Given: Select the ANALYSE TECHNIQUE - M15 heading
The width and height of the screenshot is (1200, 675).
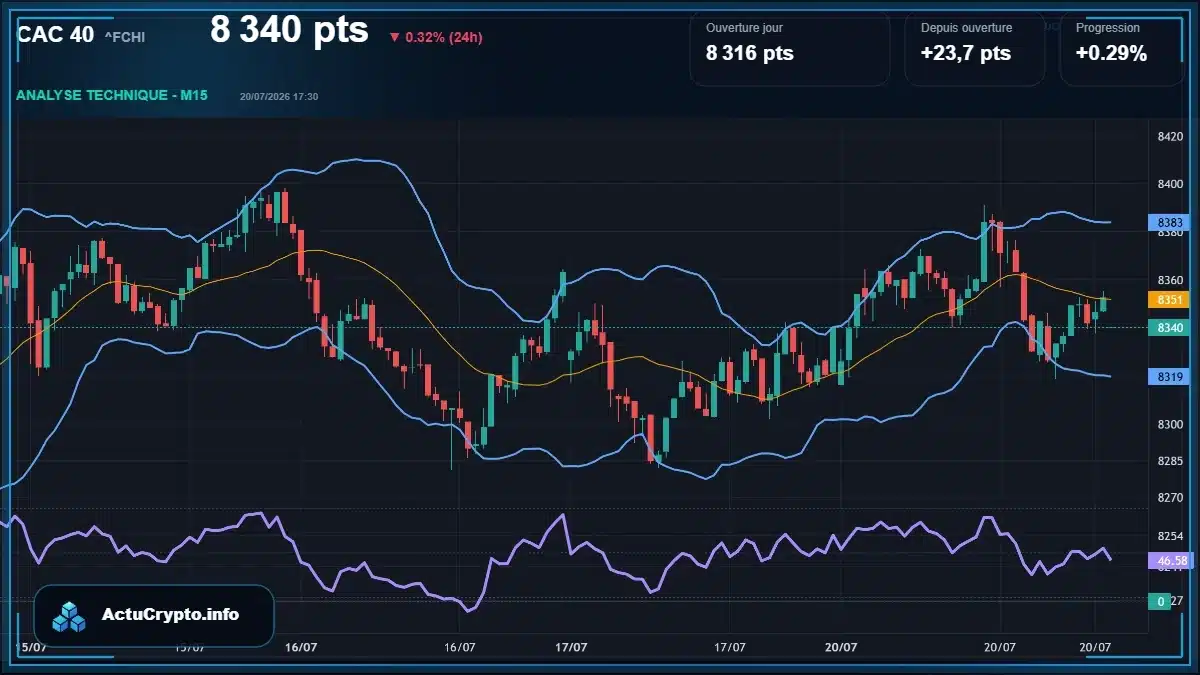Looking at the screenshot, I should tap(110, 95).
